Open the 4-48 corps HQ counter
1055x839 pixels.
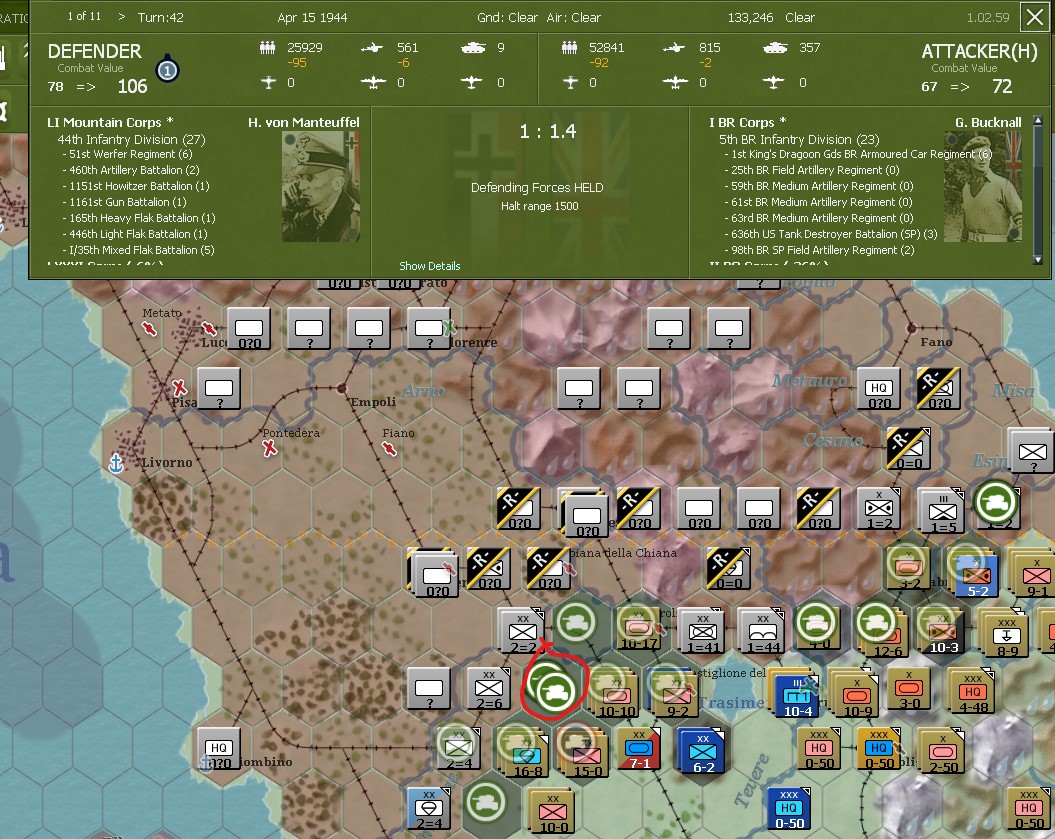pos(972,692)
